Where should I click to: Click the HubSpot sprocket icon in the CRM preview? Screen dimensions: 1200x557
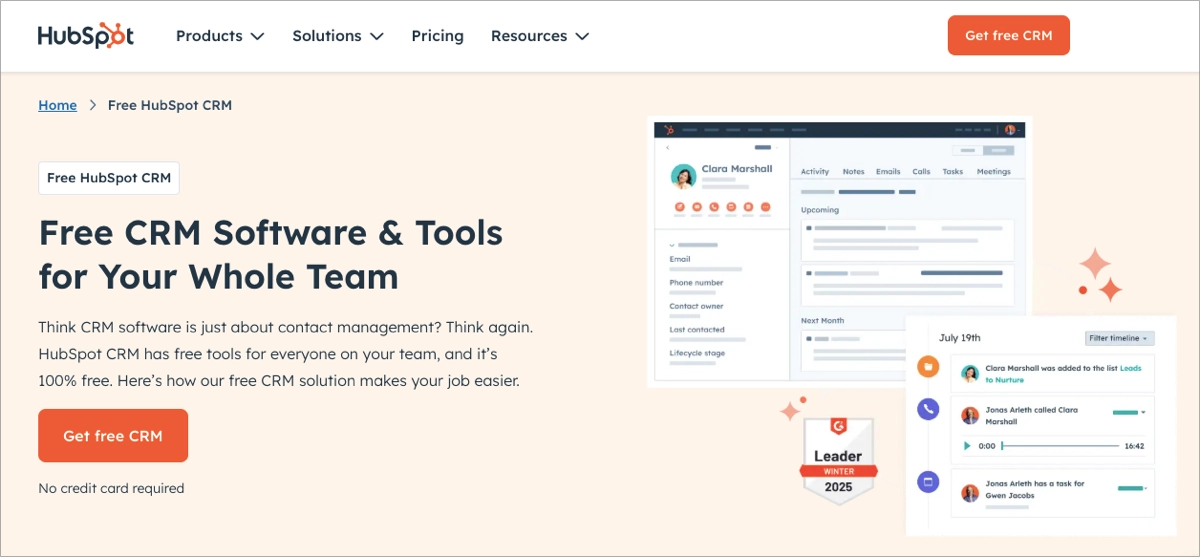click(669, 130)
